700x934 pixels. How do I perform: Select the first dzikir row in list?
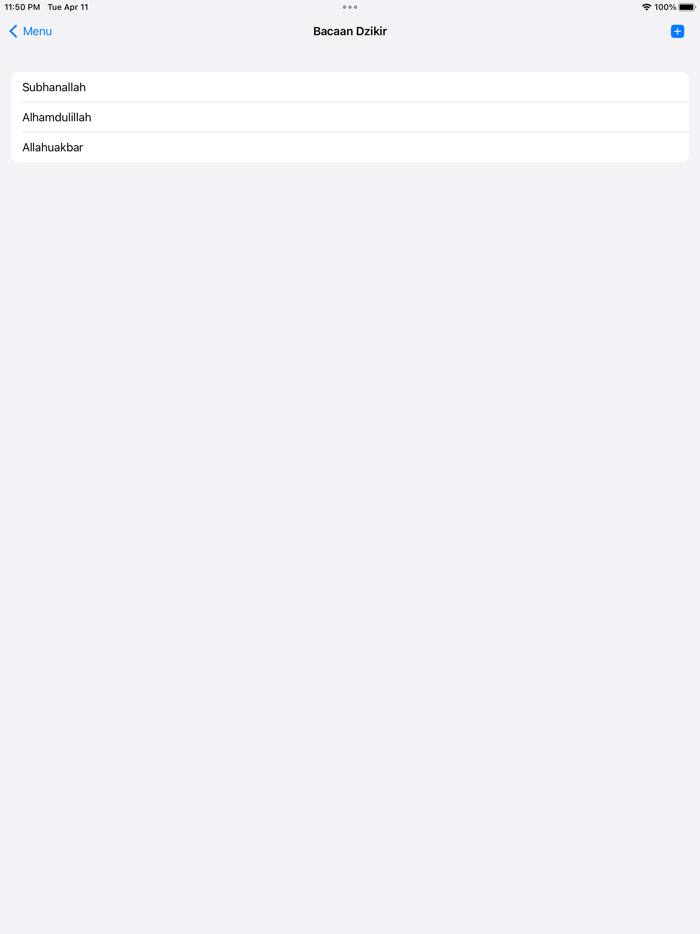click(350, 87)
